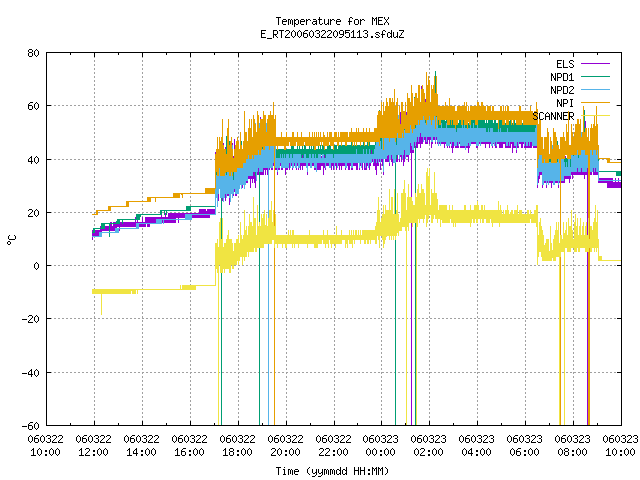Click the y-axis label 40
The height and width of the screenshot is (480, 640).
pyautogui.click(x=34, y=160)
